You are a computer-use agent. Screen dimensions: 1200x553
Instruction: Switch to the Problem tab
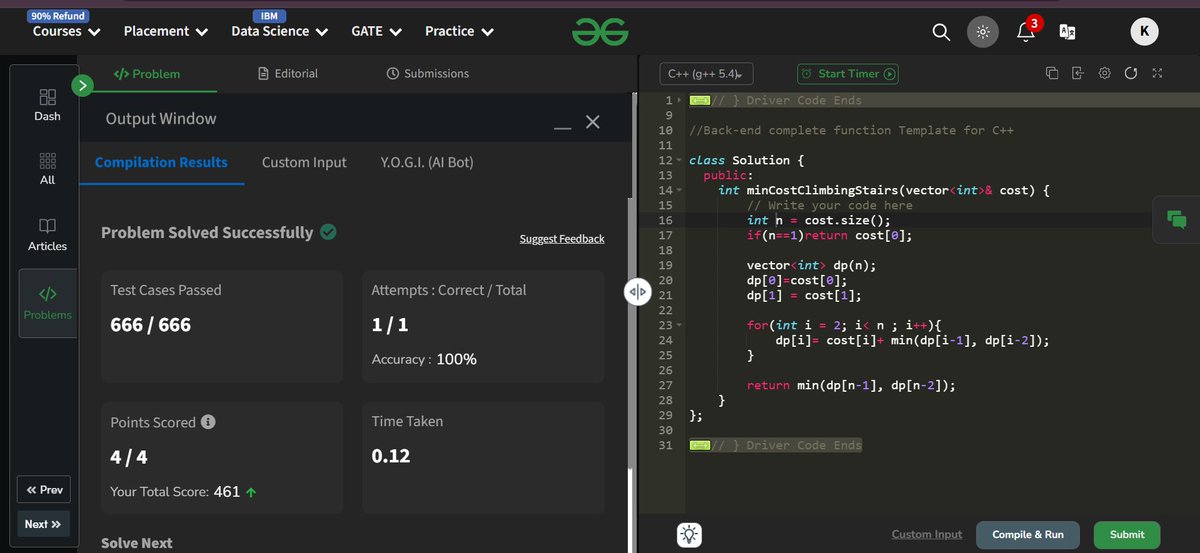[146, 73]
